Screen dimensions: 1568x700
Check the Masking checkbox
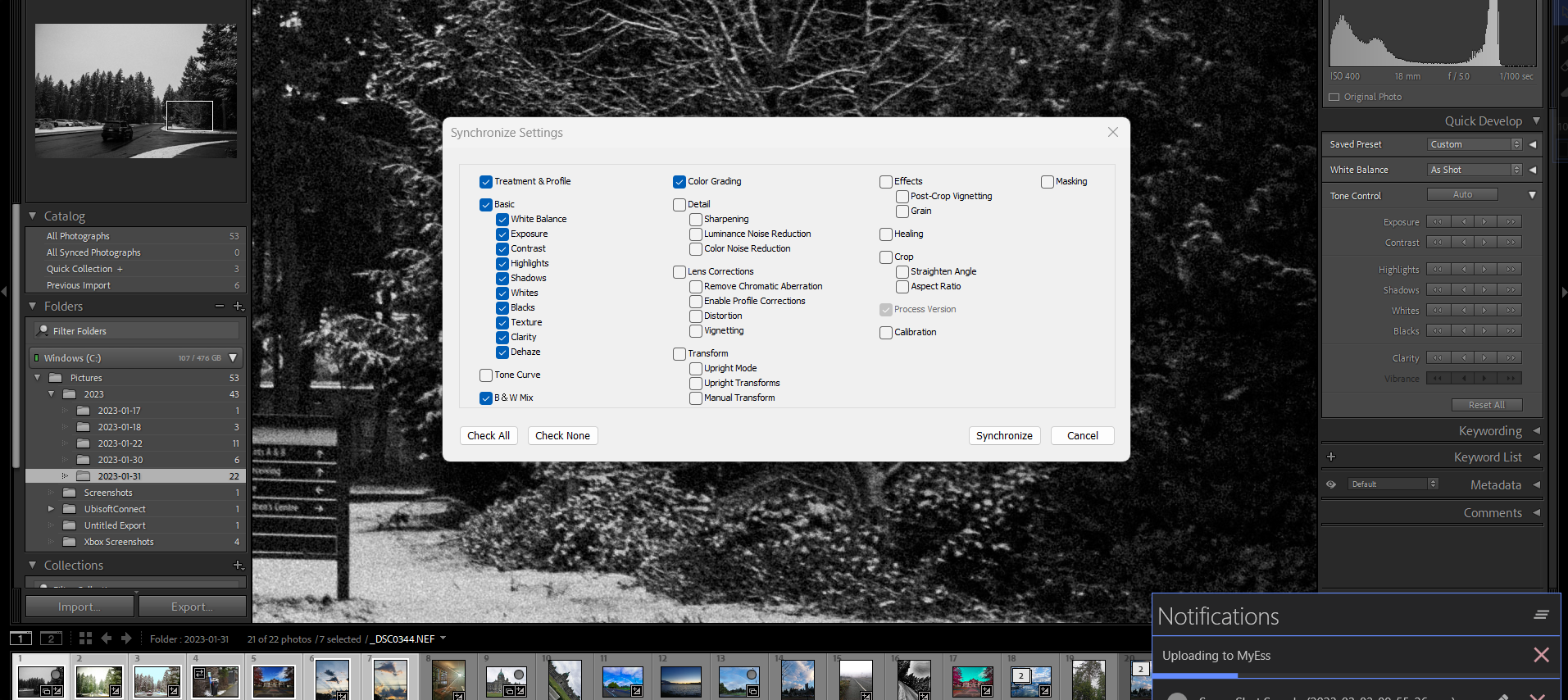(1048, 182)
